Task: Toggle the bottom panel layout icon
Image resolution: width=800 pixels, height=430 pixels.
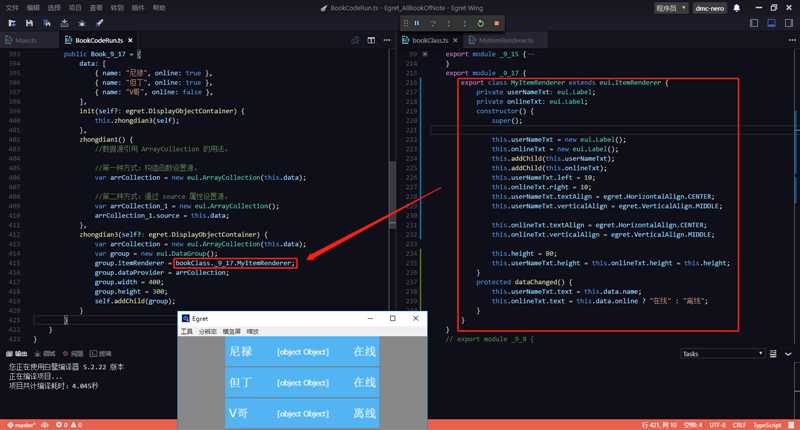Action: point(771,23)
